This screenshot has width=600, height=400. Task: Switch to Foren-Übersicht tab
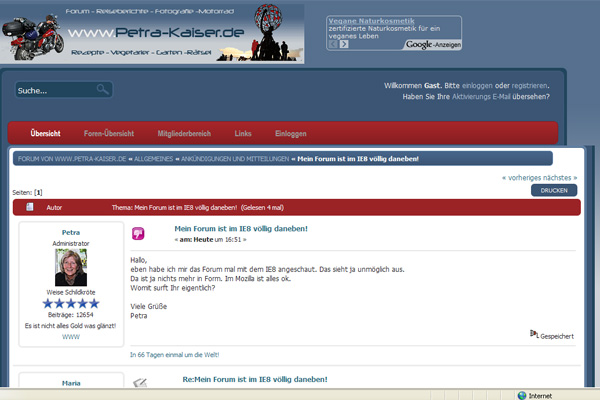click(109, 133)
